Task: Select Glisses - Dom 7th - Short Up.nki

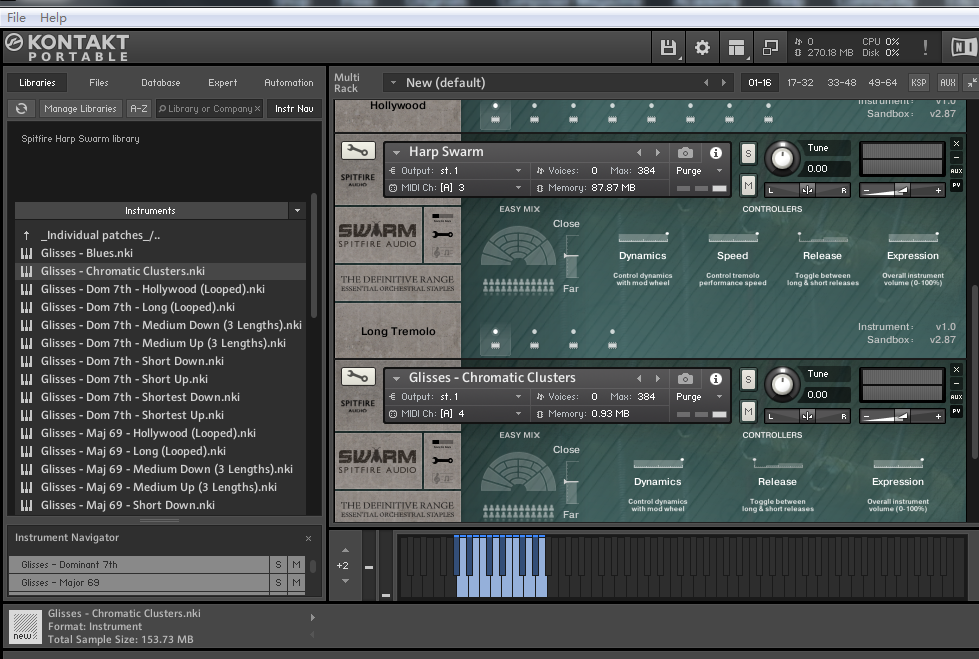Action: [x=124, y=379]
